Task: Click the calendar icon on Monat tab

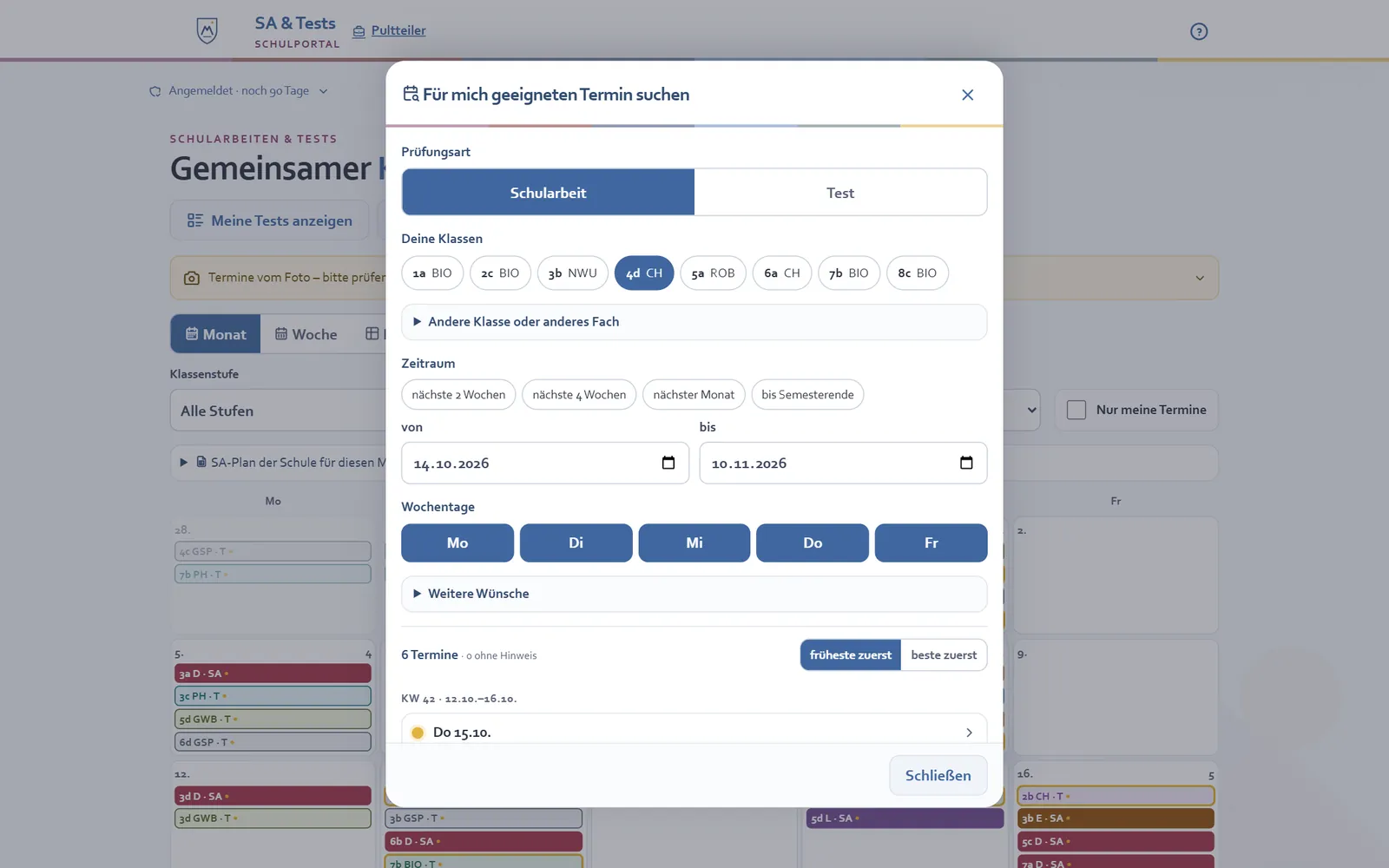Action: 192,334
